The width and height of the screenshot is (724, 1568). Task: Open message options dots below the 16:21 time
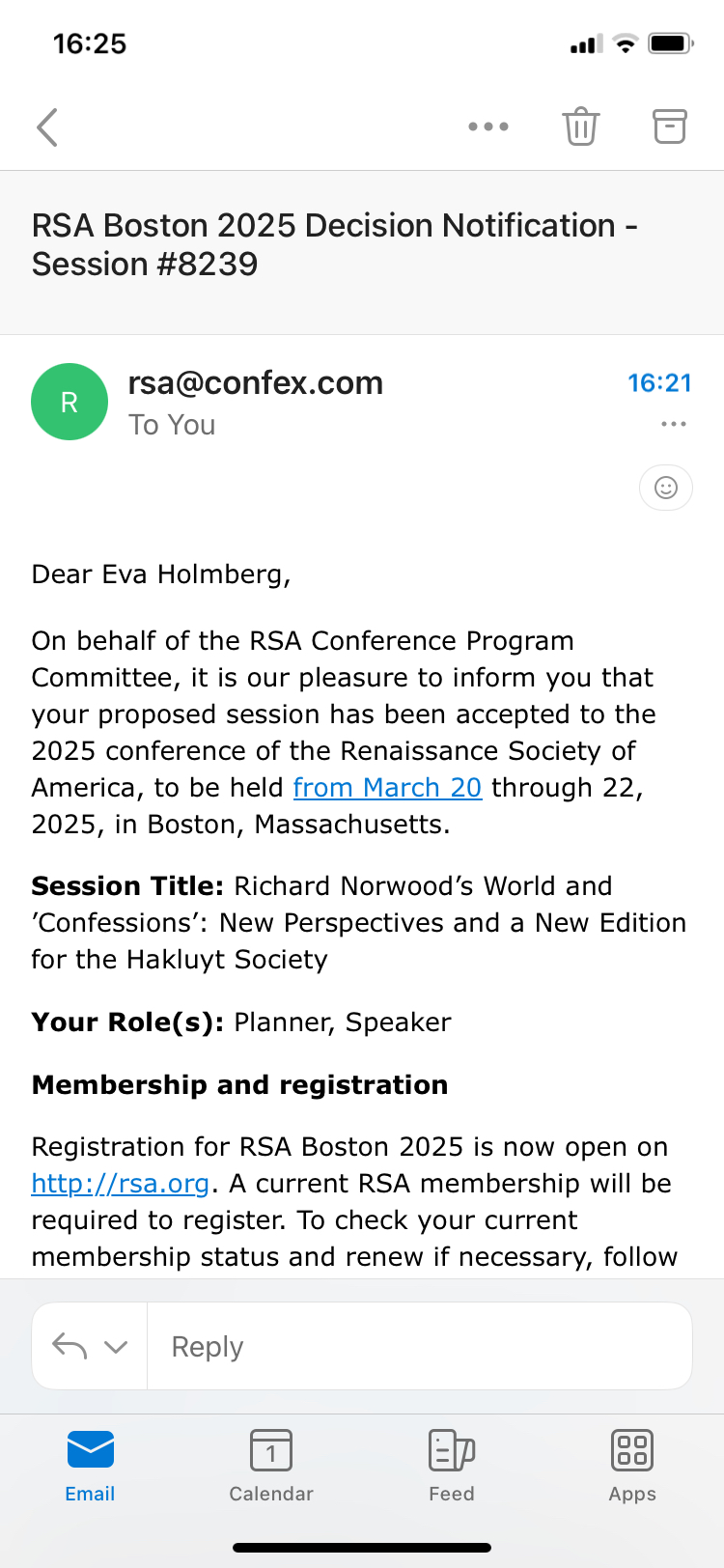click(x=673, y=424)
